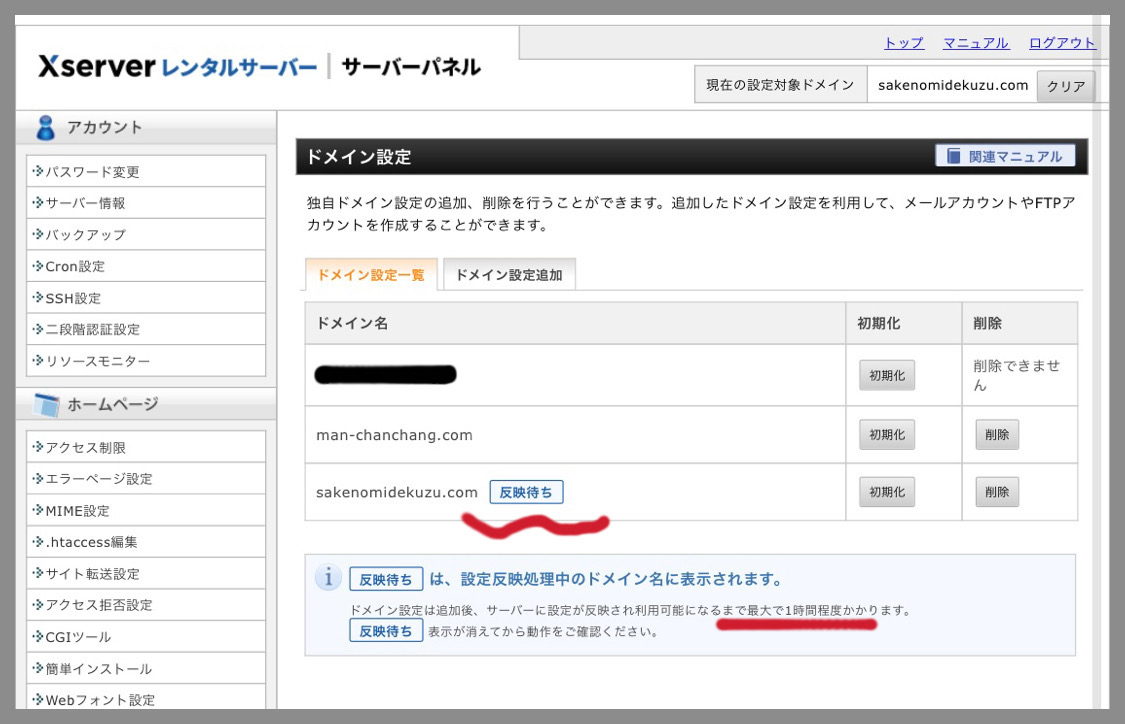Click the homepage section window icon
Image resolution: width=1125 pixels, height=724 pixels.
(x=46, y=405)
